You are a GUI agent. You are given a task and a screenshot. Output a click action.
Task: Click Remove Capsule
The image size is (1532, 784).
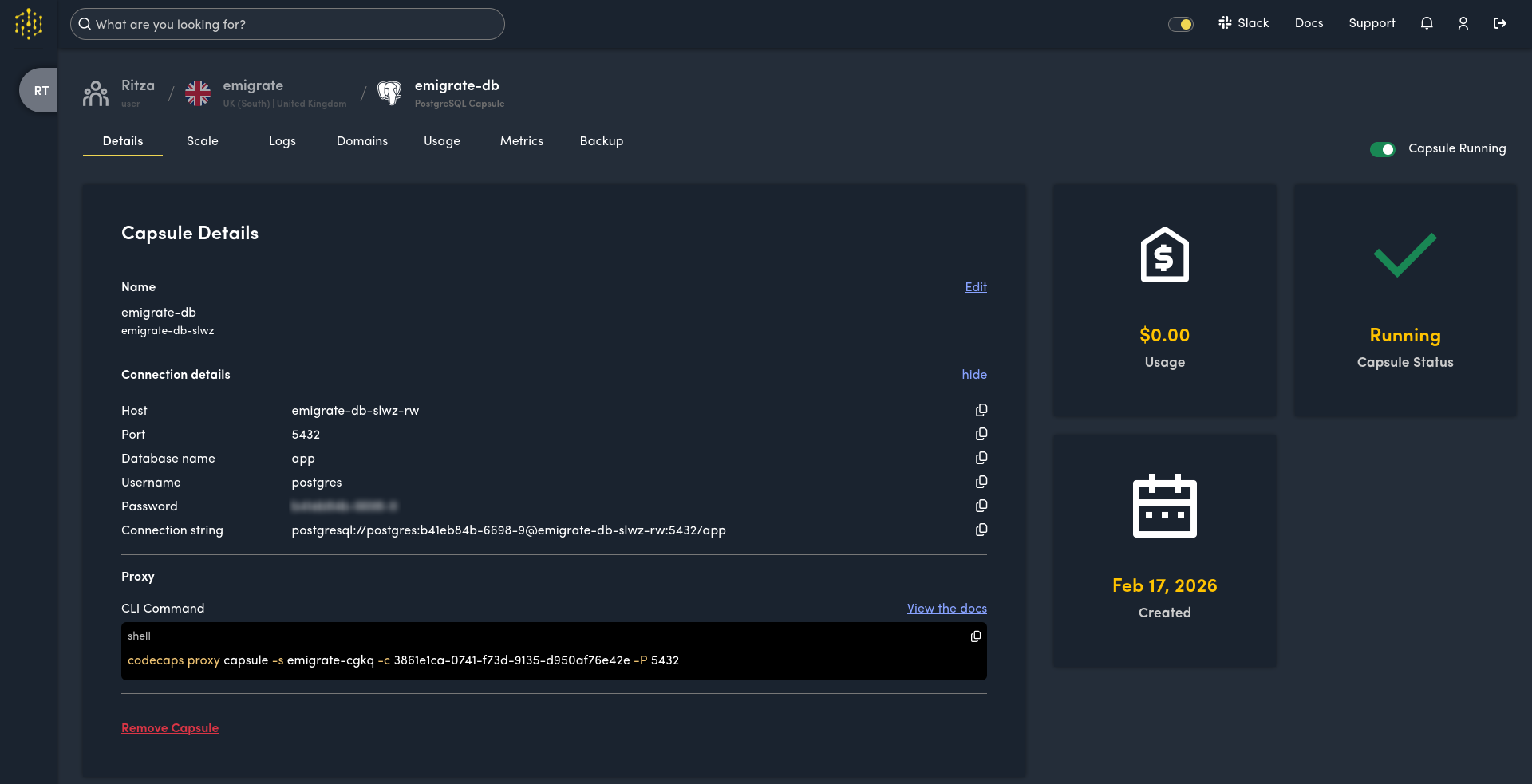point(169,727)
